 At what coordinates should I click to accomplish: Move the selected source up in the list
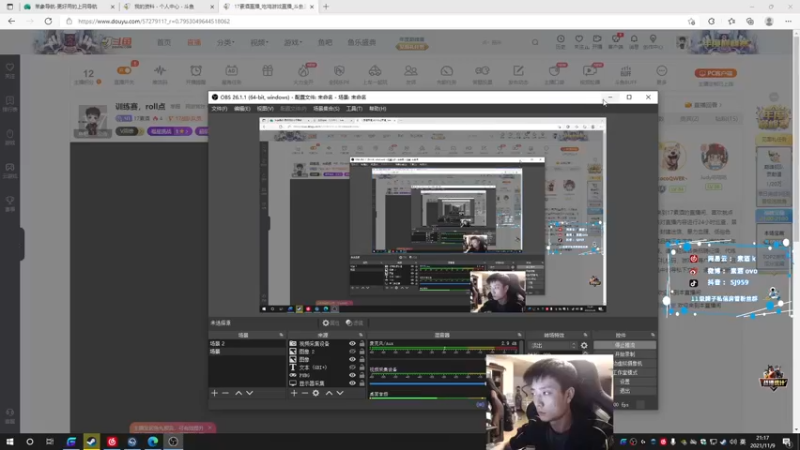pos(329,393)
